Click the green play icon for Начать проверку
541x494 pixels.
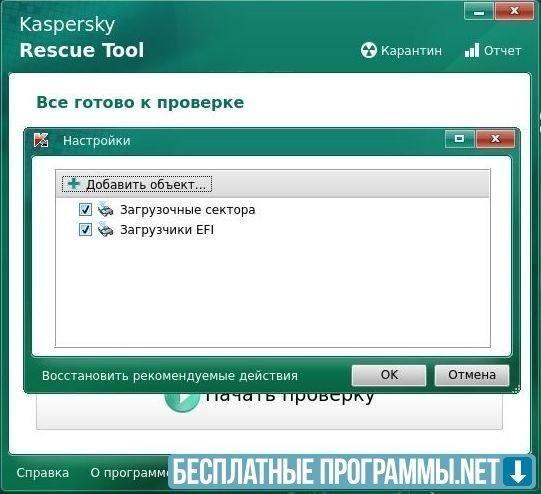[182, 401]
